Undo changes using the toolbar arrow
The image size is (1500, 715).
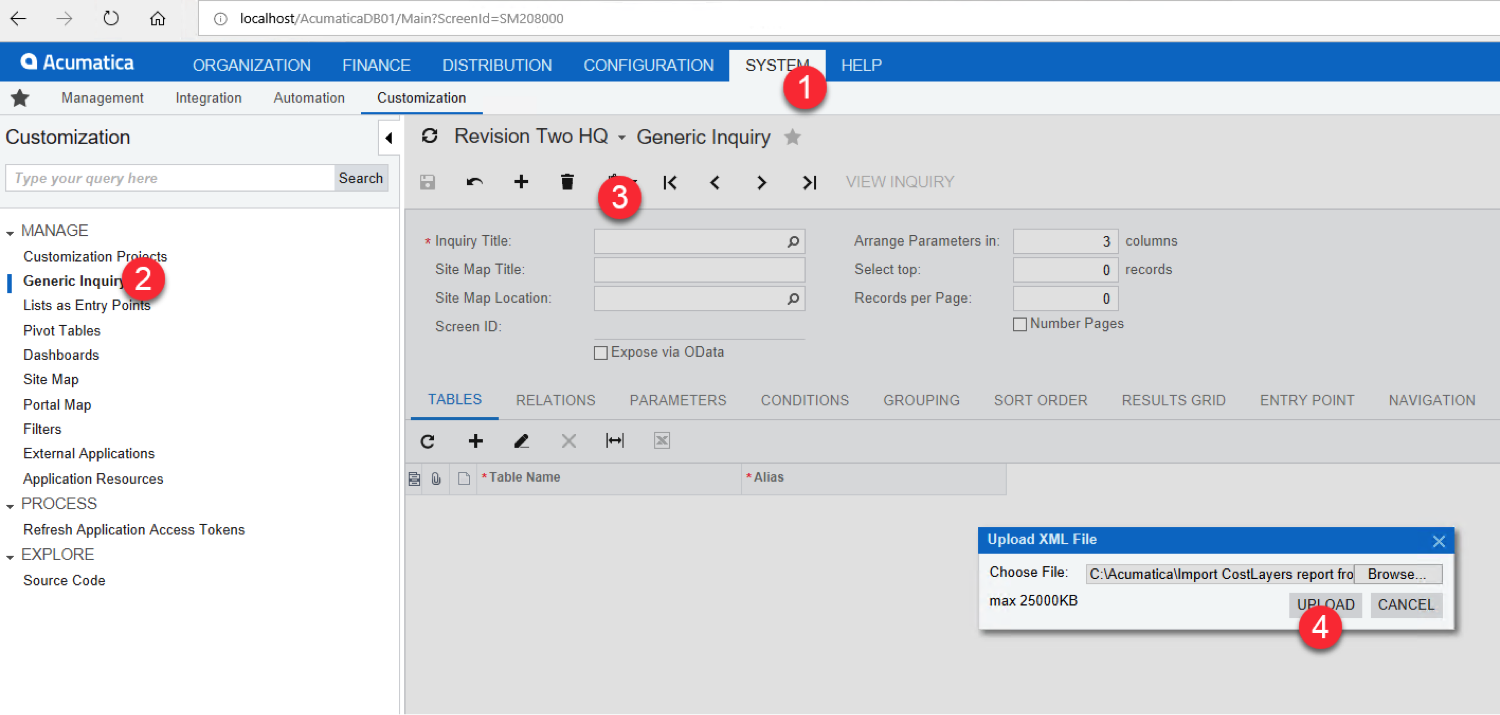[474, 182]
